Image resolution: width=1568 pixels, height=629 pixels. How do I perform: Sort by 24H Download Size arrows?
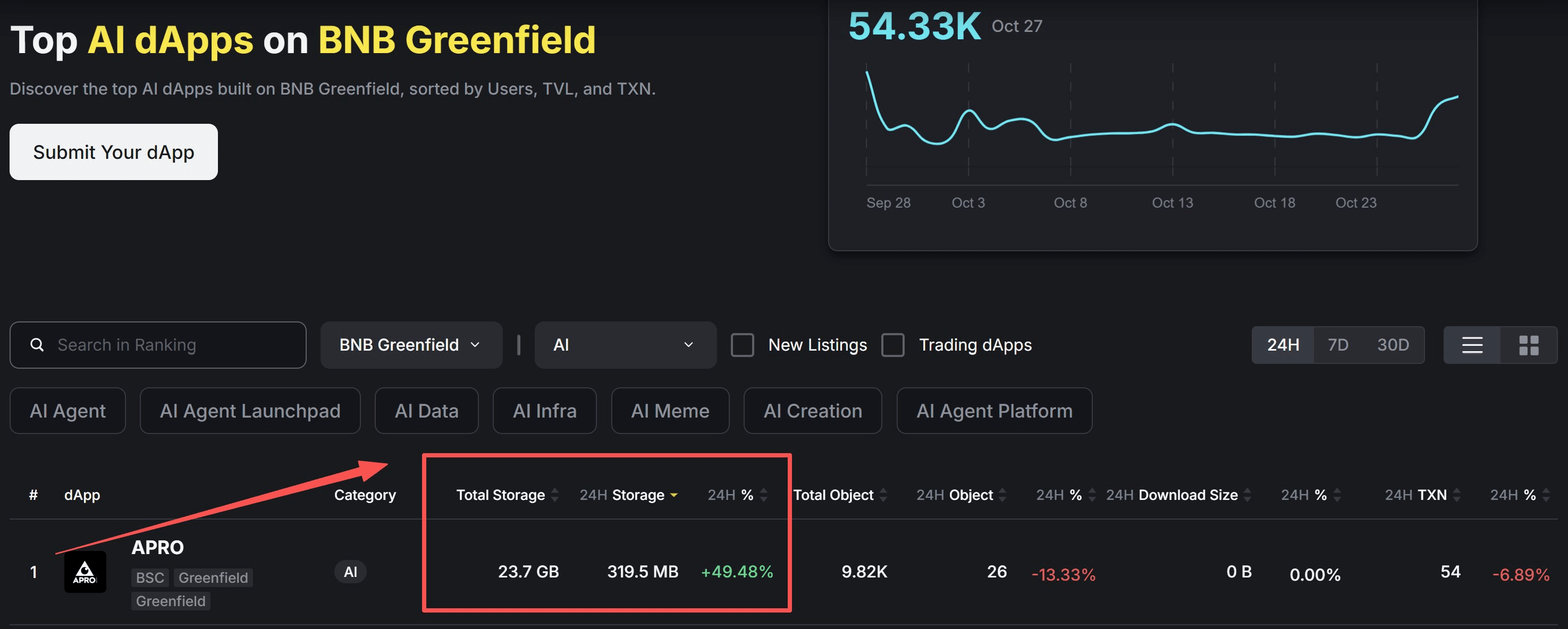[x=1247, y=495]
